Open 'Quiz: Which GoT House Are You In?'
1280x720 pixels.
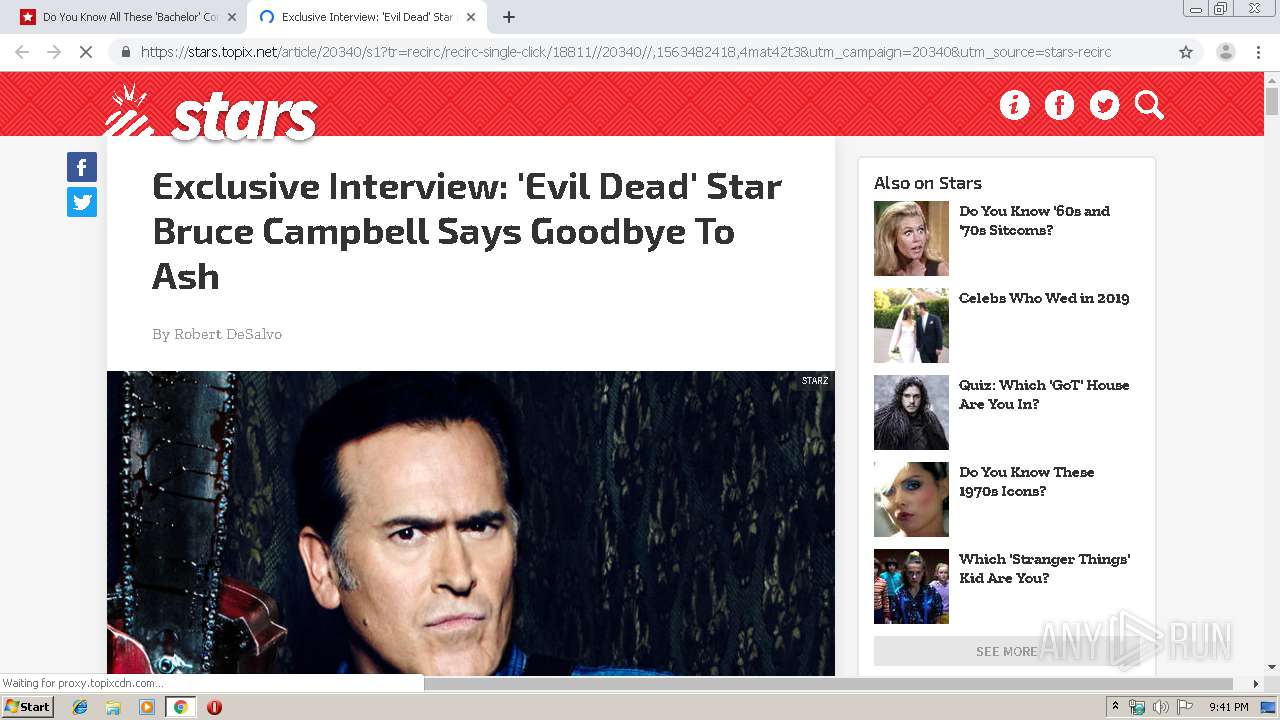tap(1044, 395)
